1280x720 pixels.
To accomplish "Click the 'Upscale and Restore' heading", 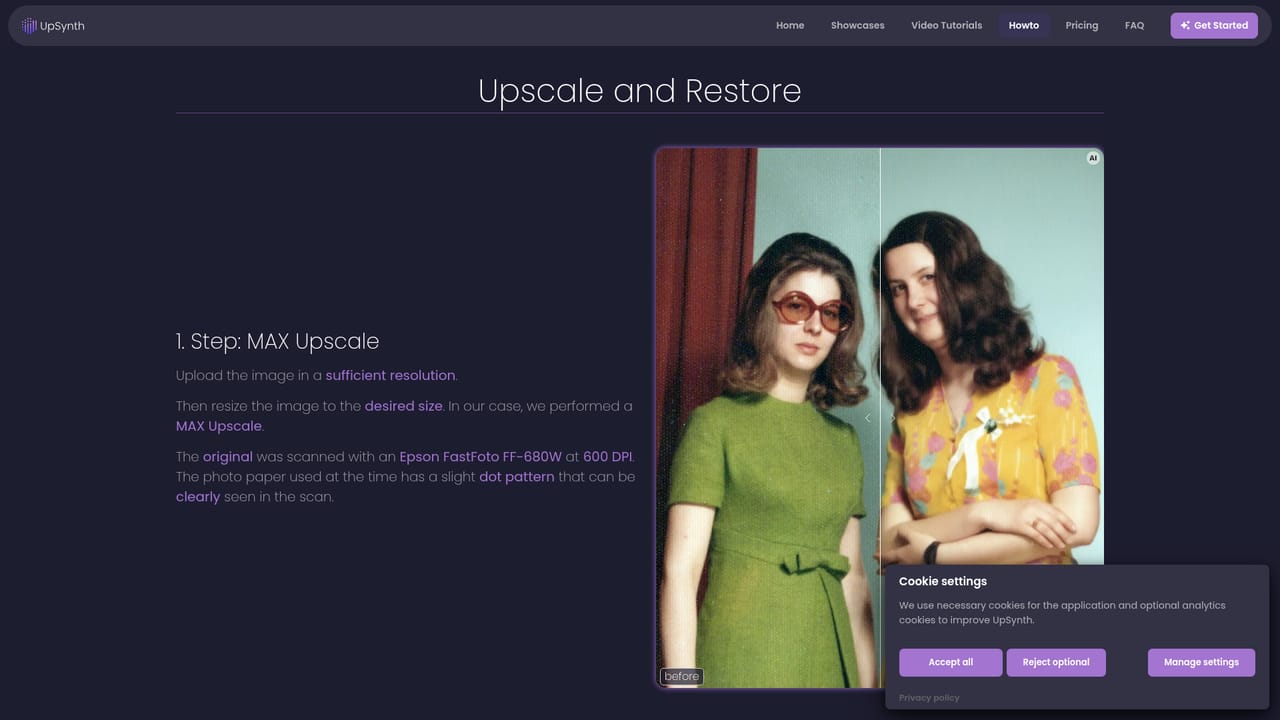I will click(x=640, y=91).
